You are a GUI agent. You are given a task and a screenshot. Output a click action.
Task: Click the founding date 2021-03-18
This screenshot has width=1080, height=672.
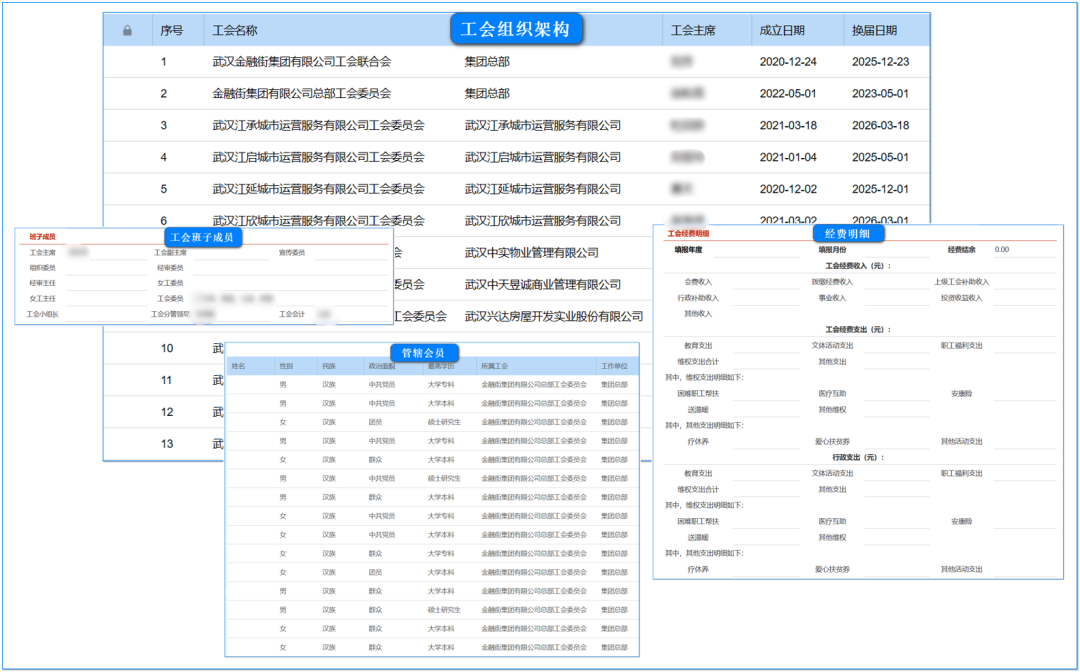tap(788, 125)
